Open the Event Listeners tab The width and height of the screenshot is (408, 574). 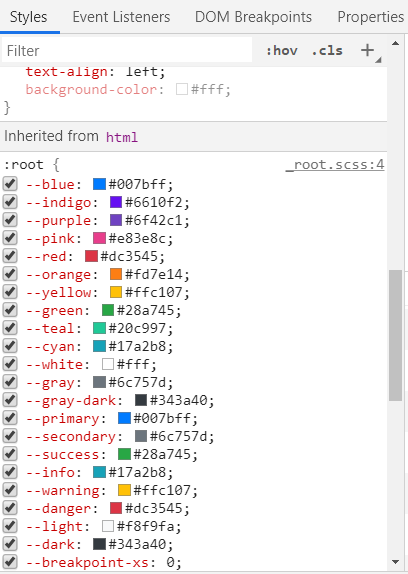[x=121, y=17]
